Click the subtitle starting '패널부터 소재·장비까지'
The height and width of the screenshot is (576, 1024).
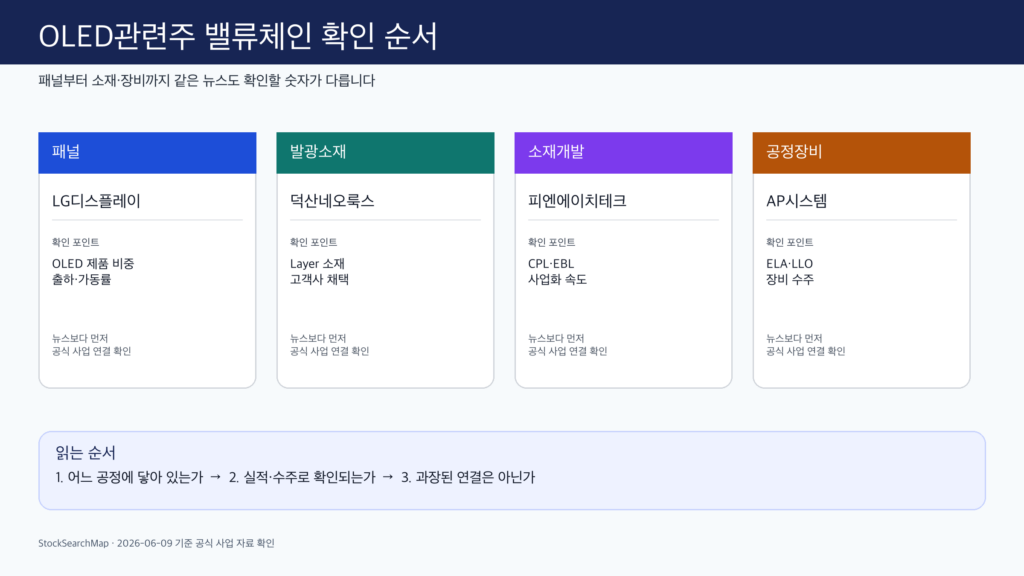206,81
